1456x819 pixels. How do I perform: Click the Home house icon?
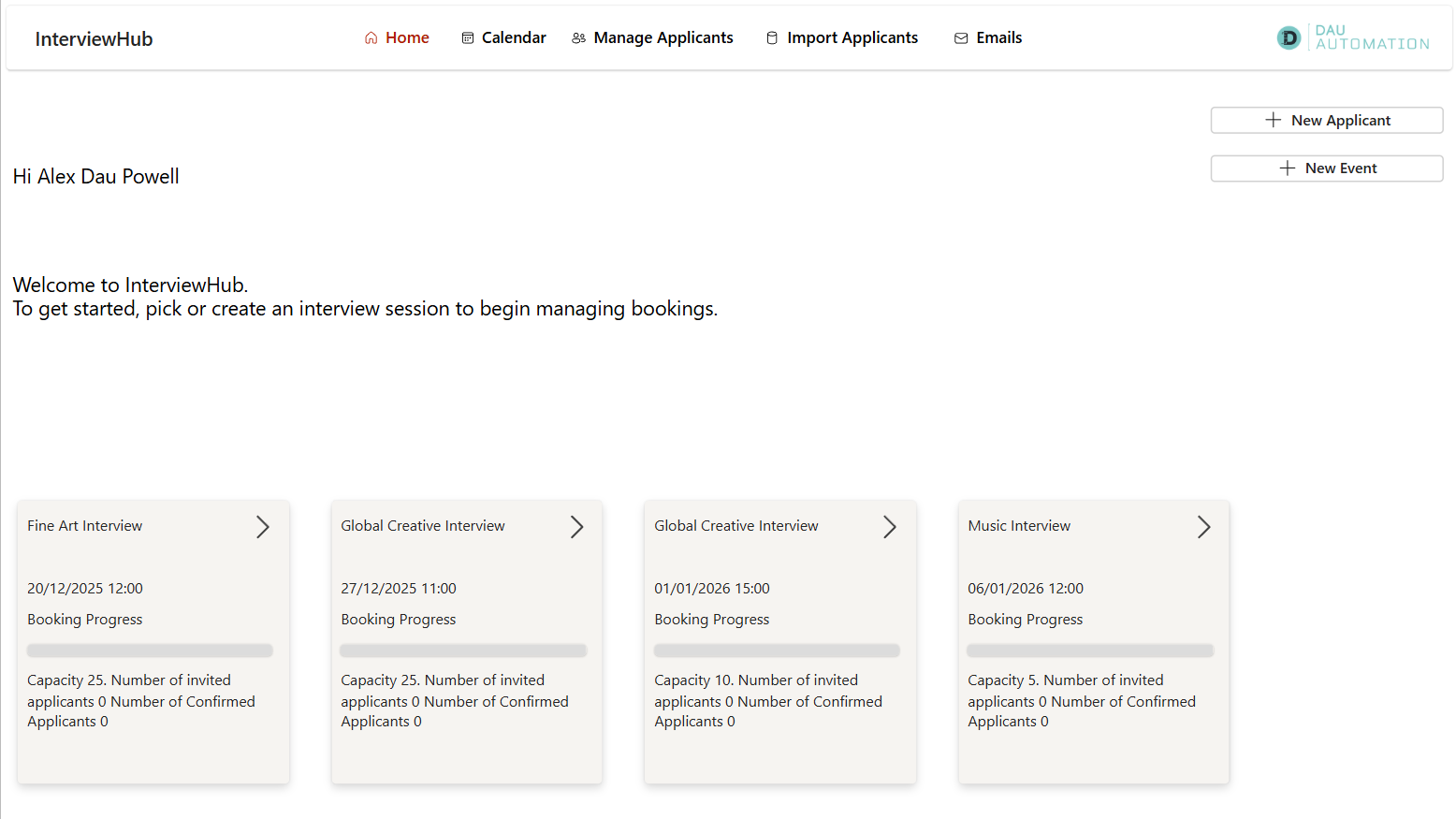pos(371,38)
